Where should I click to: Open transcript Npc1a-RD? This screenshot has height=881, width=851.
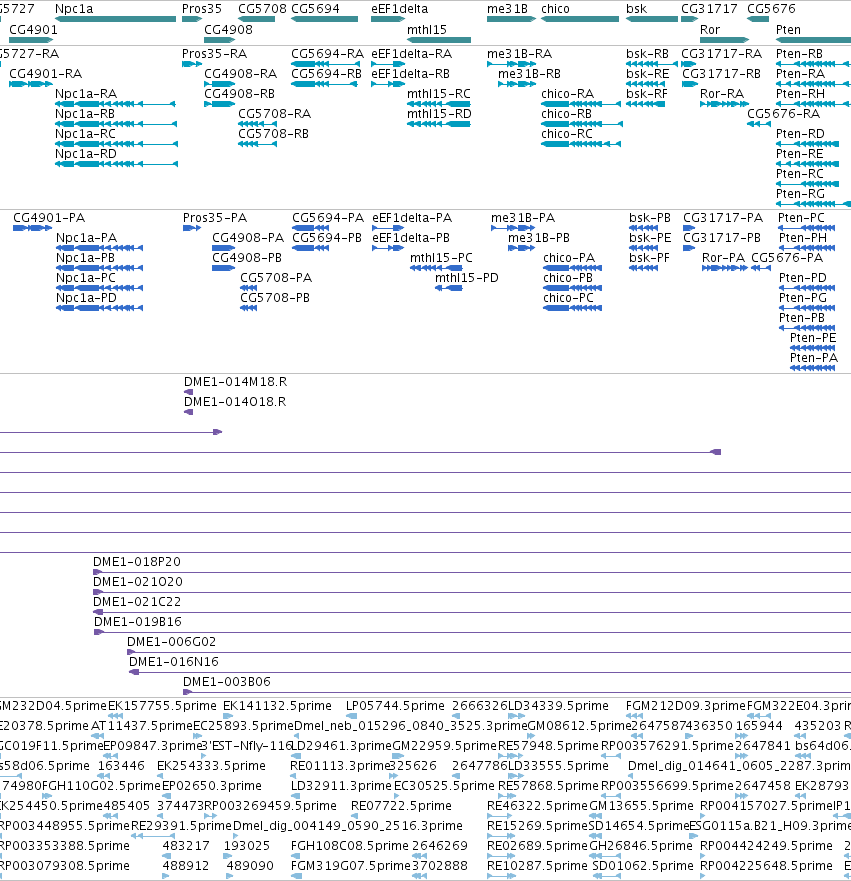click(86, 154)
